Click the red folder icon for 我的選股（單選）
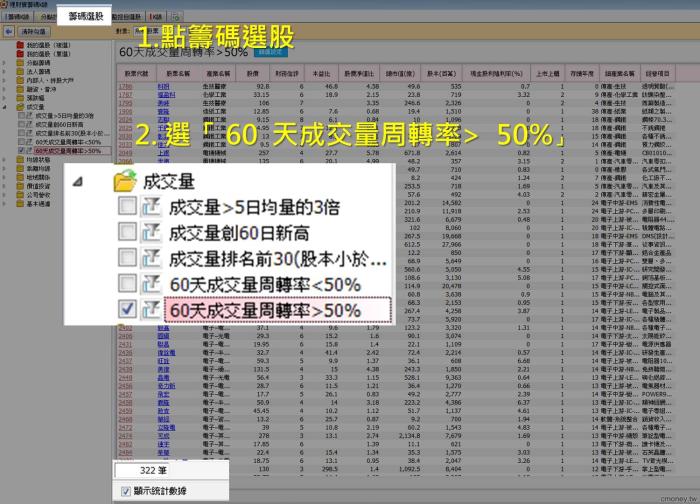The height and width of the screenshot is (504, 700). pyautogui.click(x=20, y=54)
